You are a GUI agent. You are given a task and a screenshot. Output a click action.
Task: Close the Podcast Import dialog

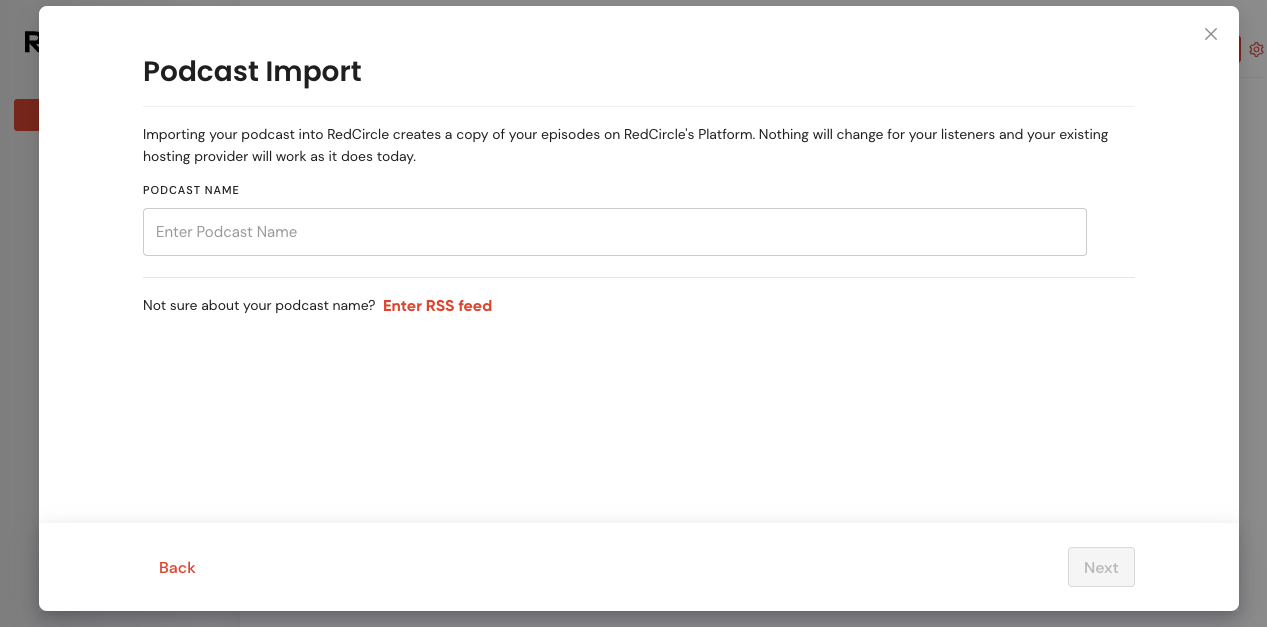coord(1211,34)
